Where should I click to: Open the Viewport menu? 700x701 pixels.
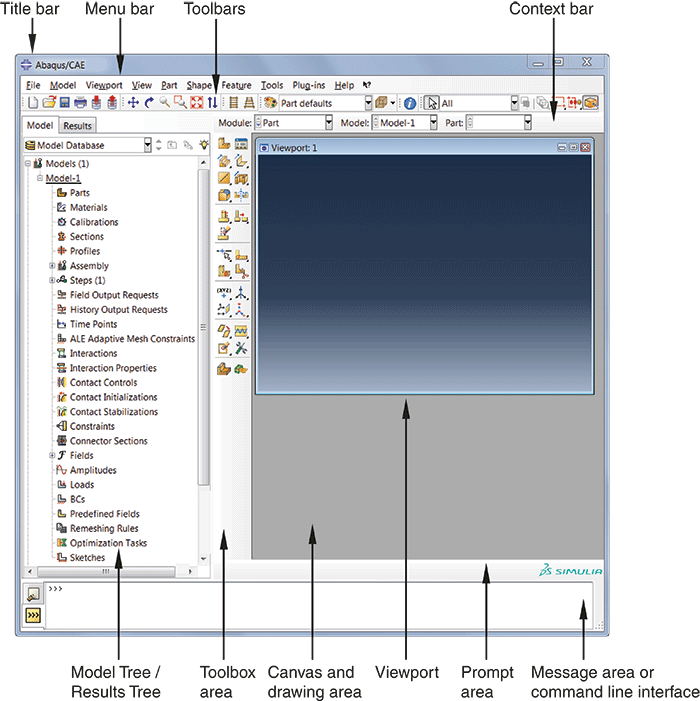point(103,86)
